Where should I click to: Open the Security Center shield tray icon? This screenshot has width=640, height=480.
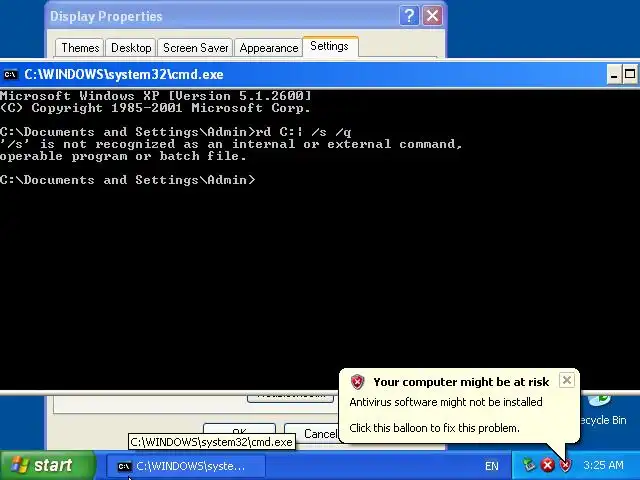(565, 465)
